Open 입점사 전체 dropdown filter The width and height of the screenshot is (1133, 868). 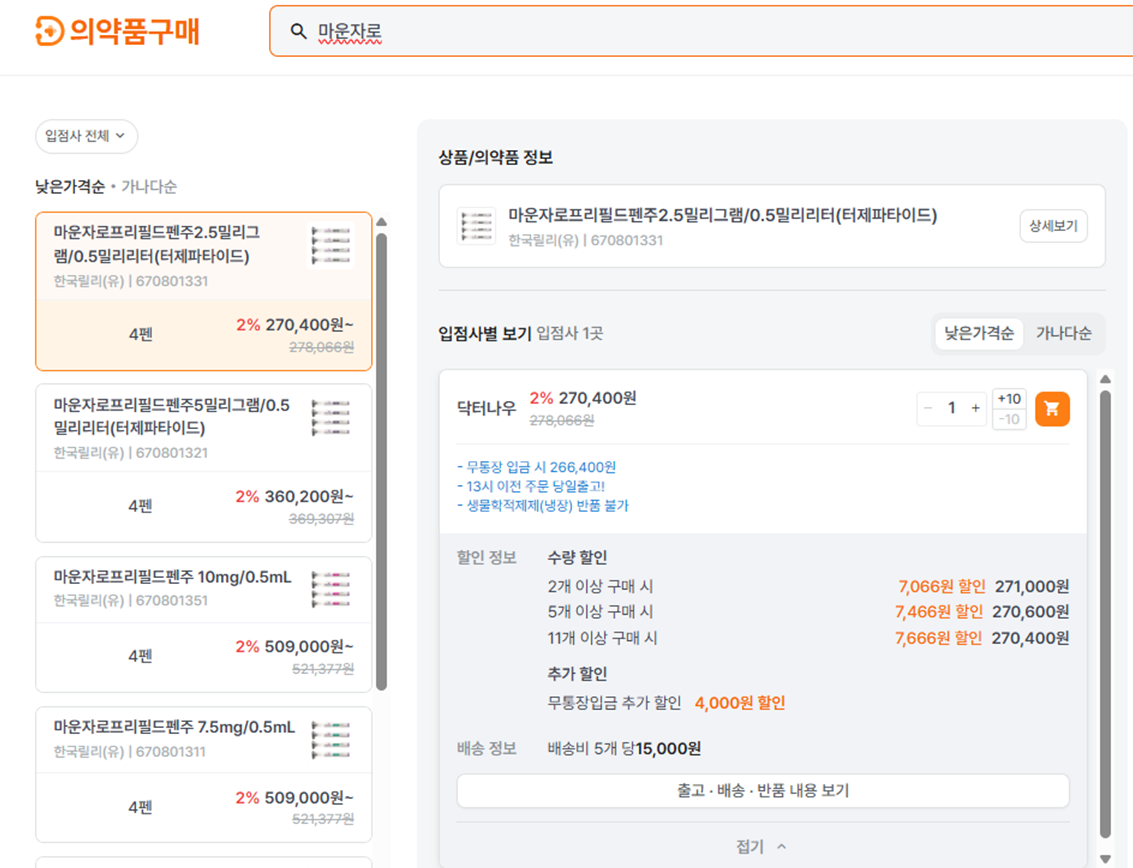86,136
